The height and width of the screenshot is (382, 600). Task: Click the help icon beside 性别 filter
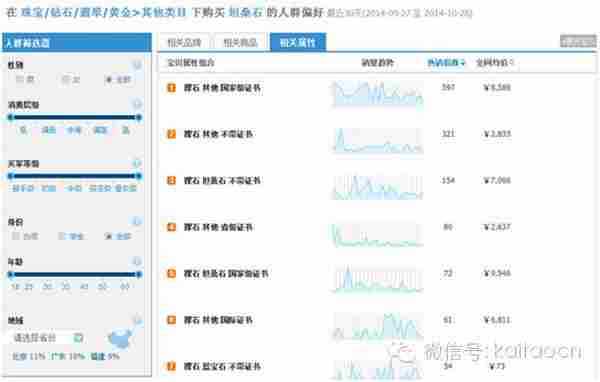point(137,64)
